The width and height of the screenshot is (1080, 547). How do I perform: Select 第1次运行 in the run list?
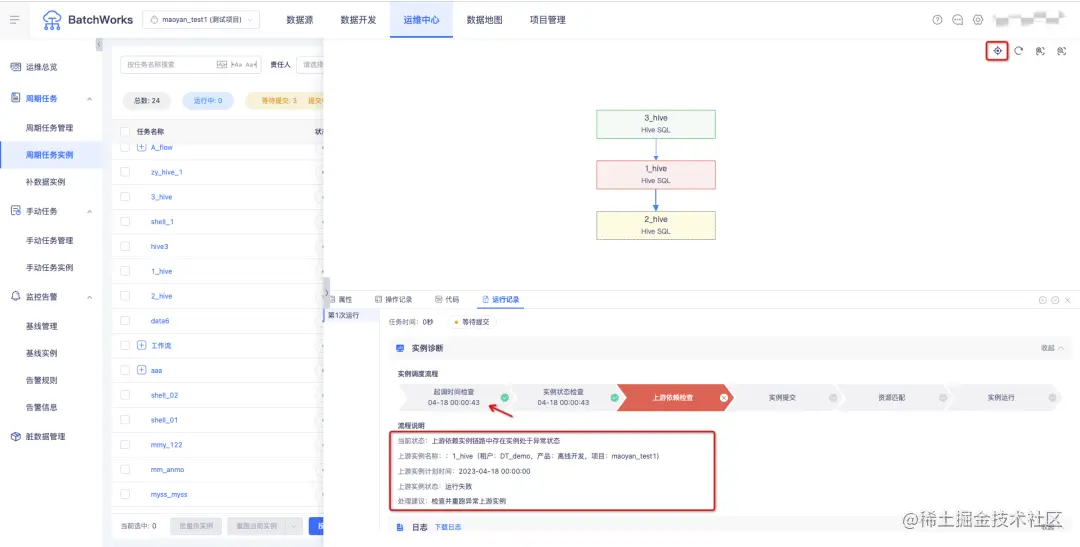351,315
